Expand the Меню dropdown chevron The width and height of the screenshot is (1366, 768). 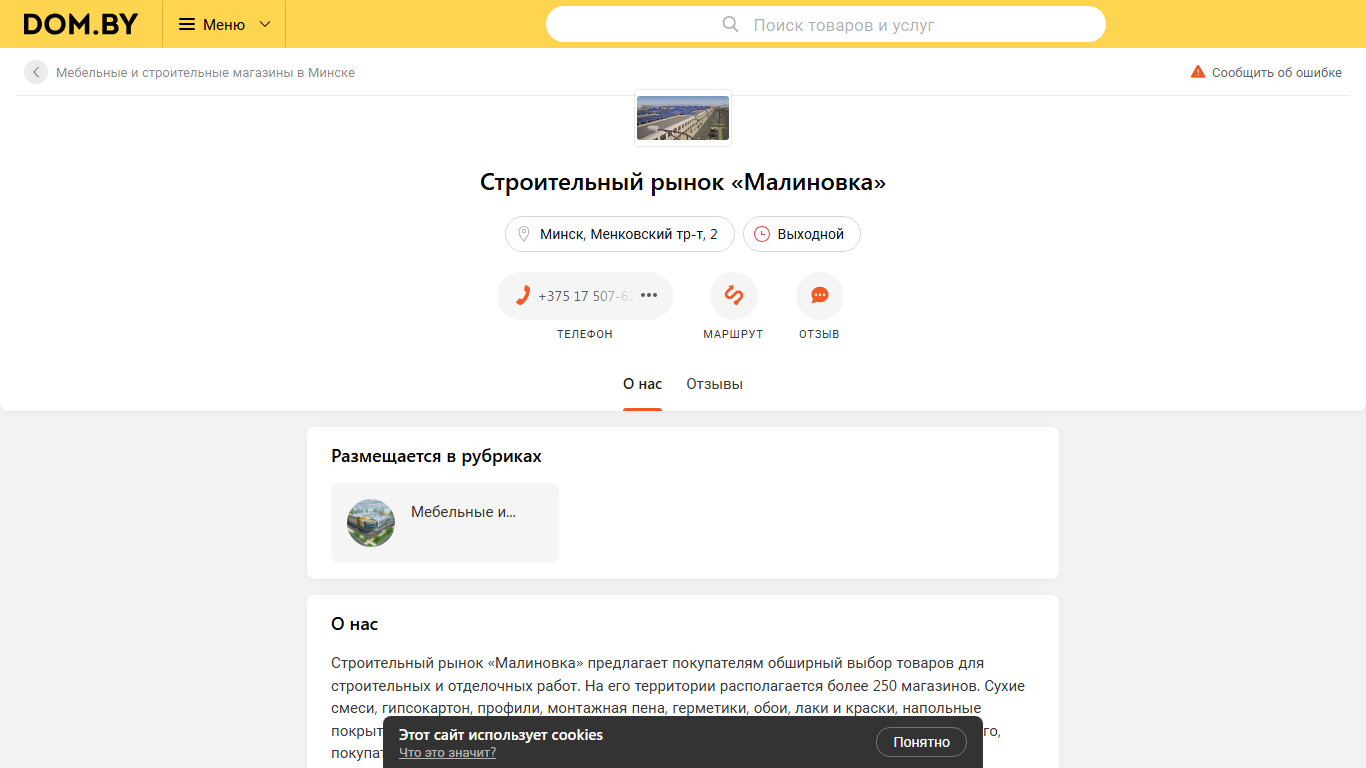pyautogui.click(x=265, y=24)
